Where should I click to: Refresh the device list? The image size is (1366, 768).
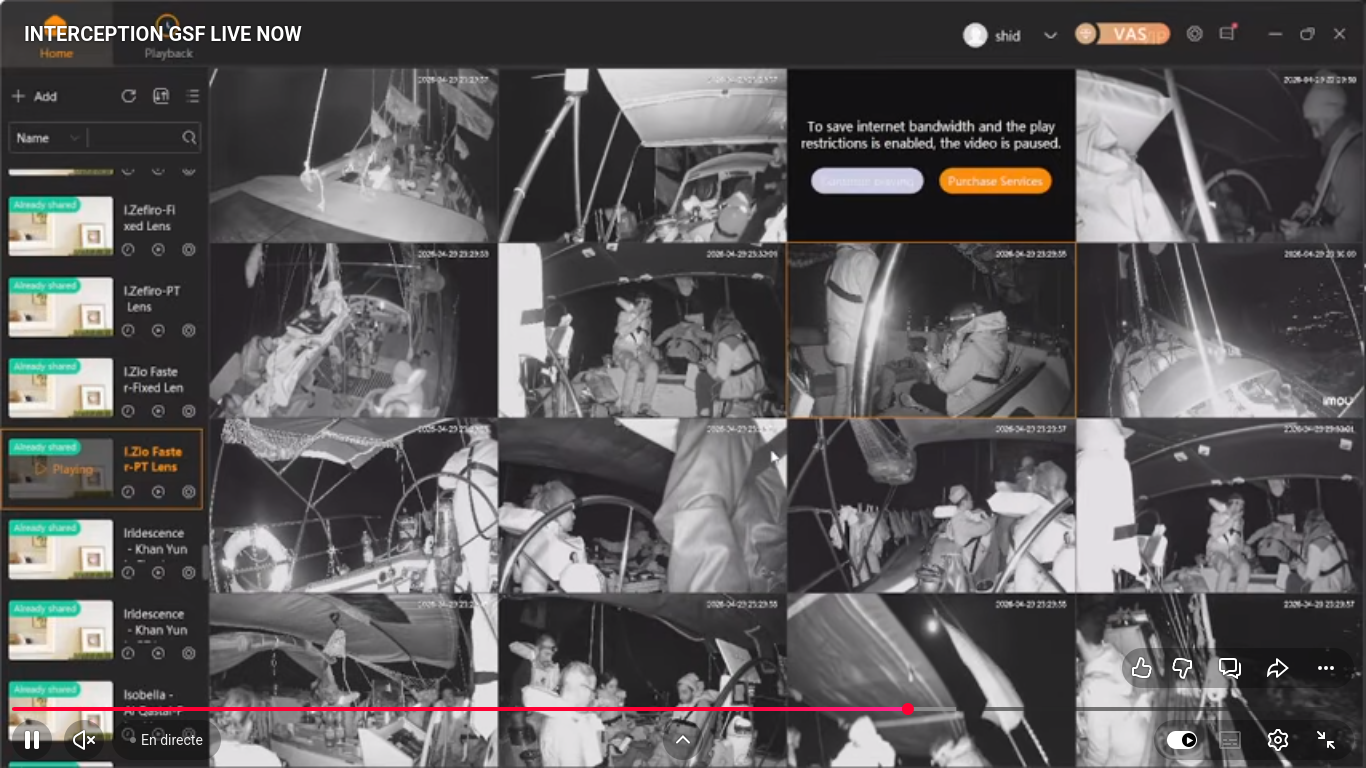(x=129, y=96)
